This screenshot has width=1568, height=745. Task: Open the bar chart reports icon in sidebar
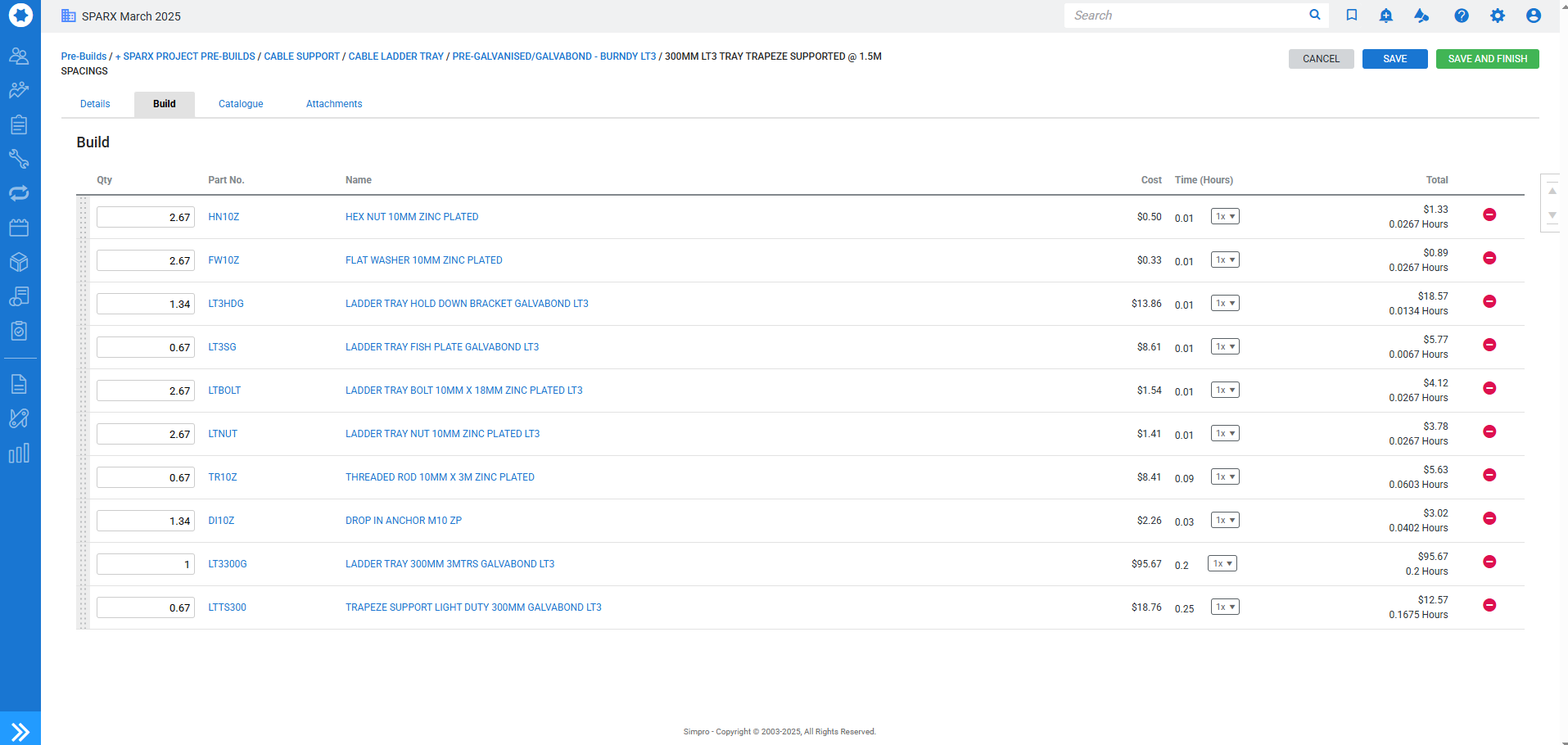(19, 454)
